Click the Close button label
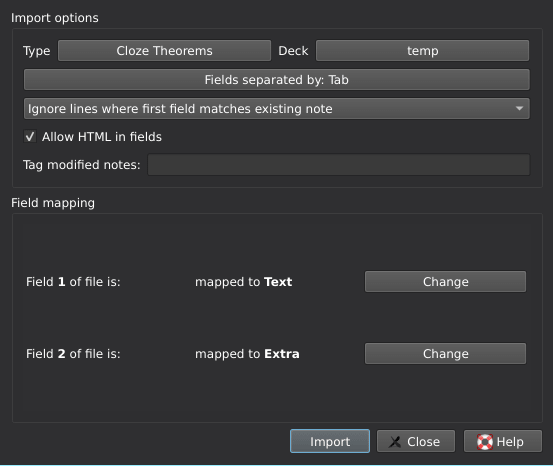 423,442
